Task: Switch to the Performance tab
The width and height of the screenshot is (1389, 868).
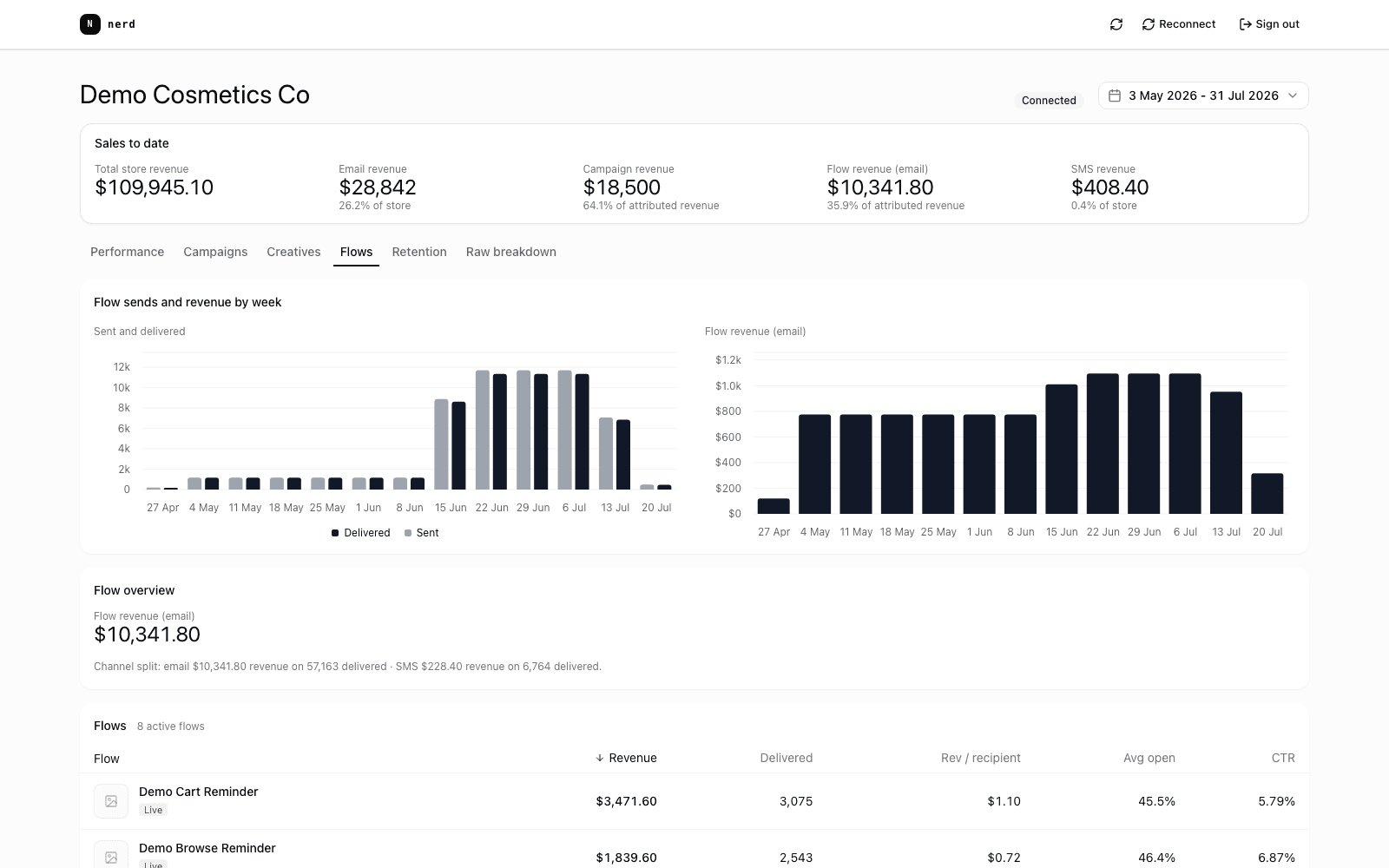Action: (127, 252)
